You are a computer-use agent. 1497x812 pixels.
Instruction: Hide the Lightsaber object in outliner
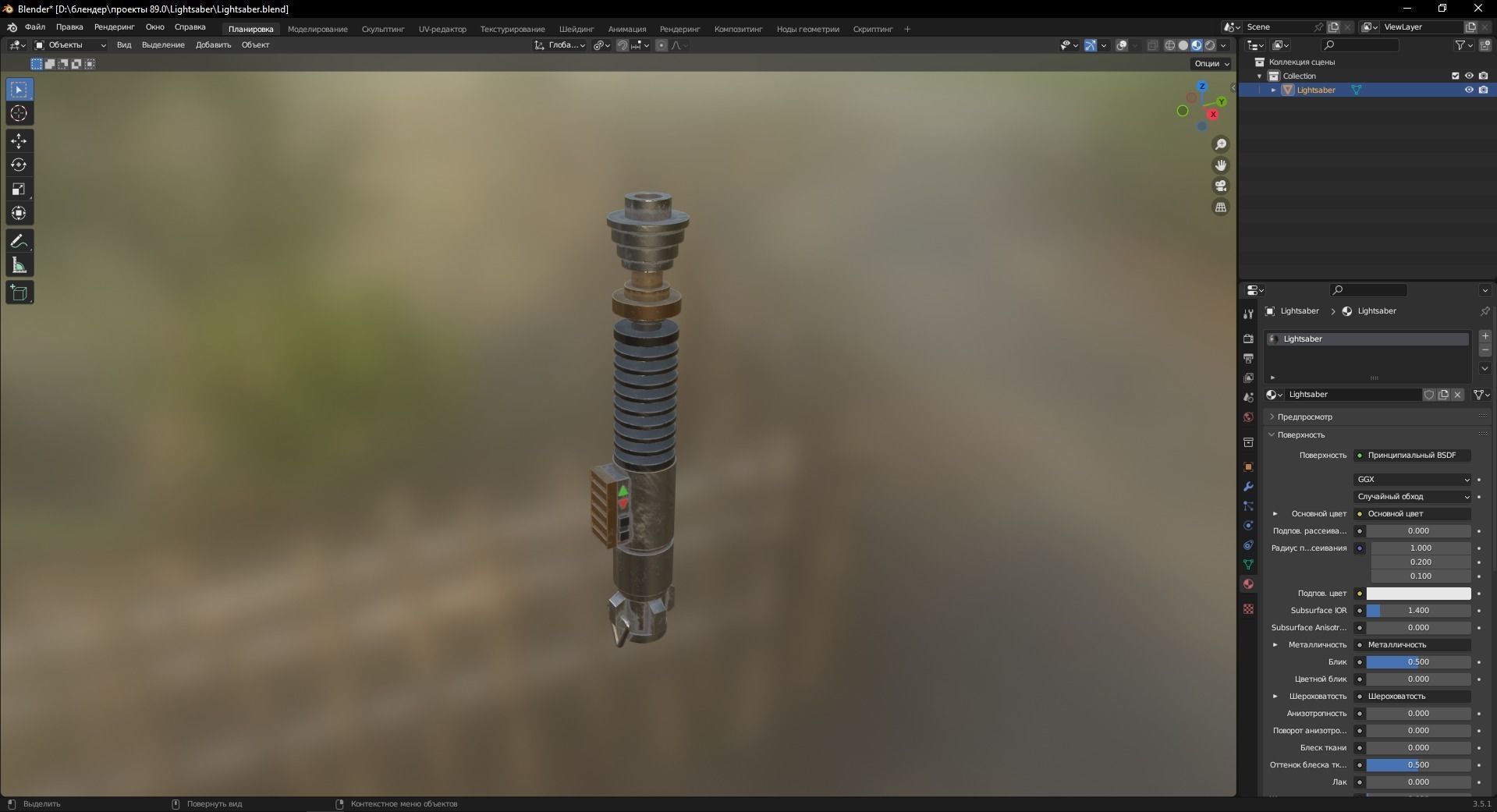[1469, 90]
